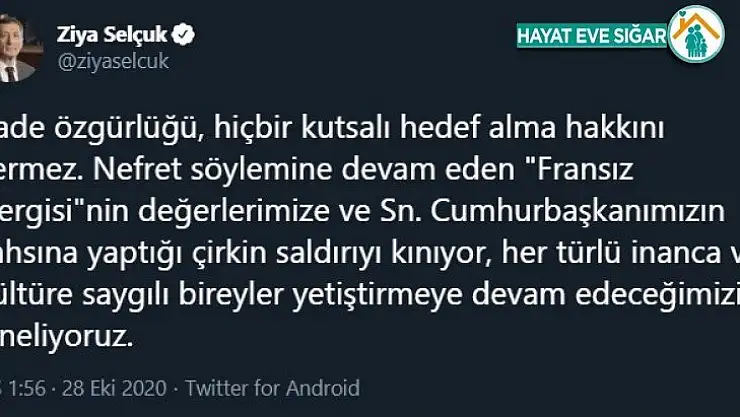Click the HAYAT EVE SIĞAR green banner

590,37
